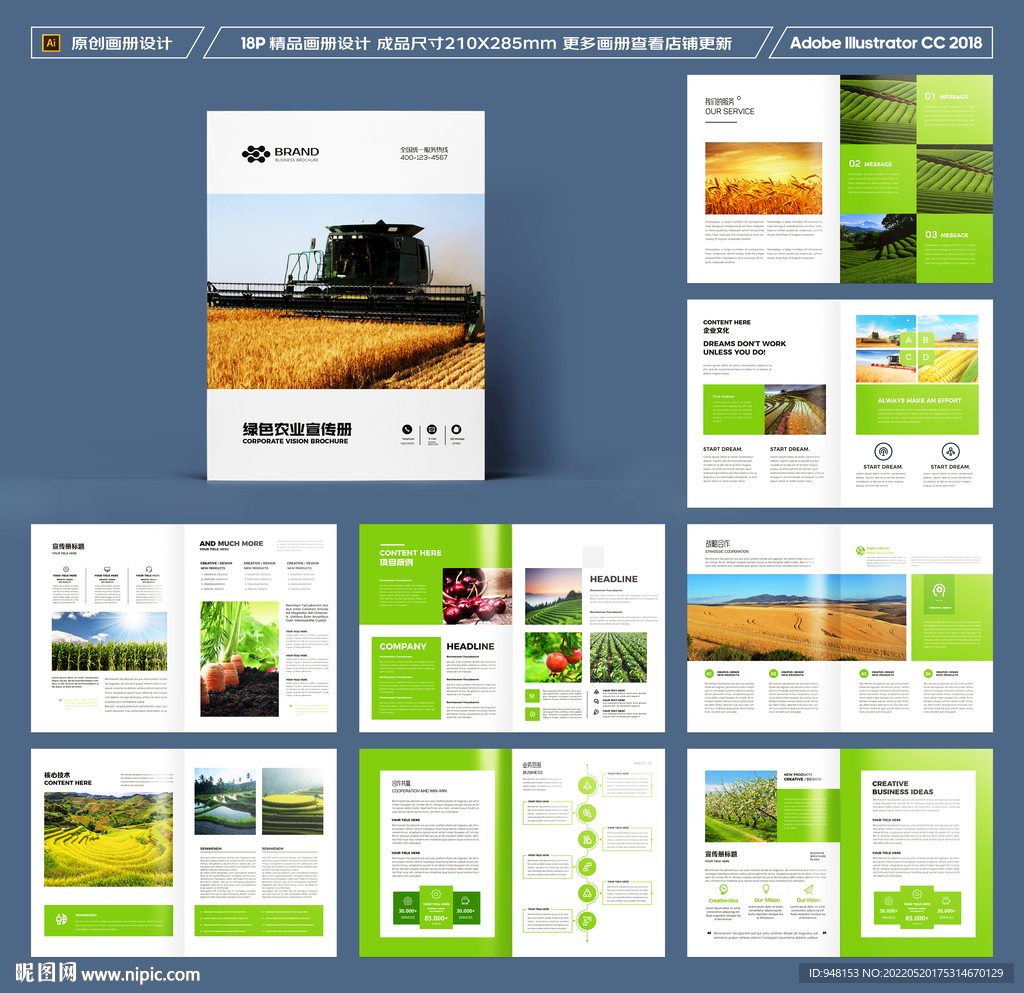The height and width of the screenshot is (993, 1024).
Task: Click the green COMPANY block heading
Action: coord(403,646)
